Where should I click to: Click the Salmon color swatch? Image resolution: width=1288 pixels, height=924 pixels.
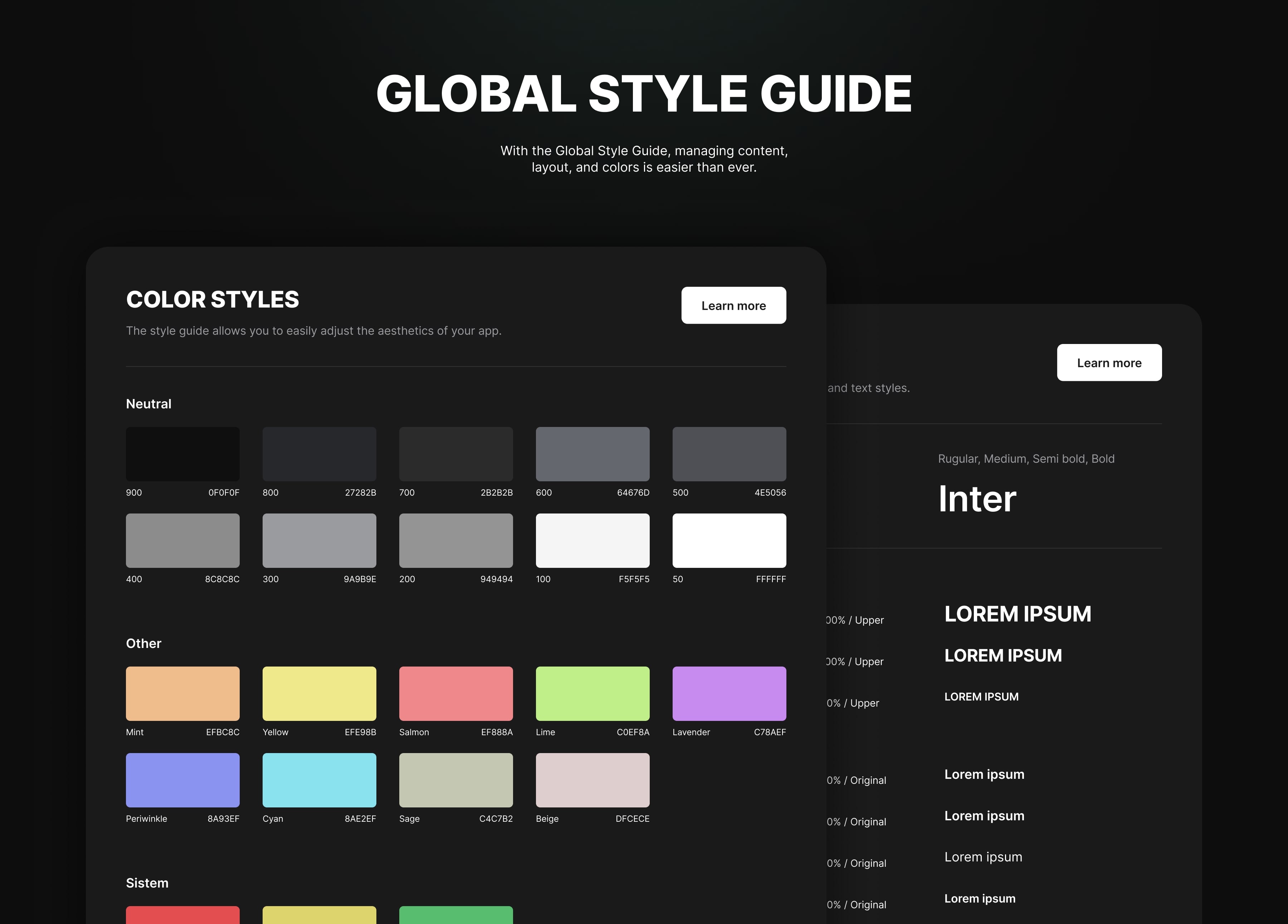[x=455, y=694]
